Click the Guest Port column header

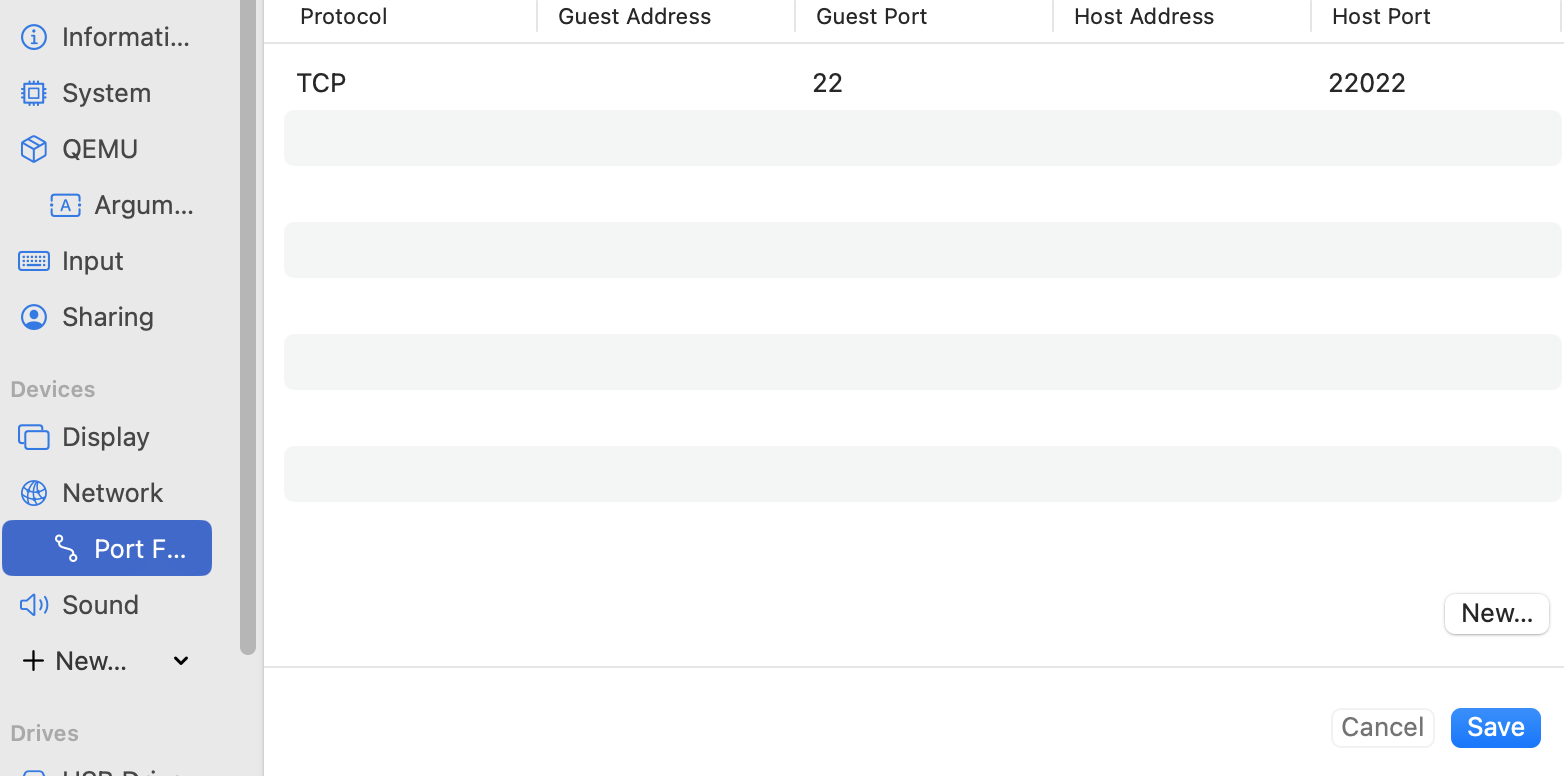(x=872, y=16)
